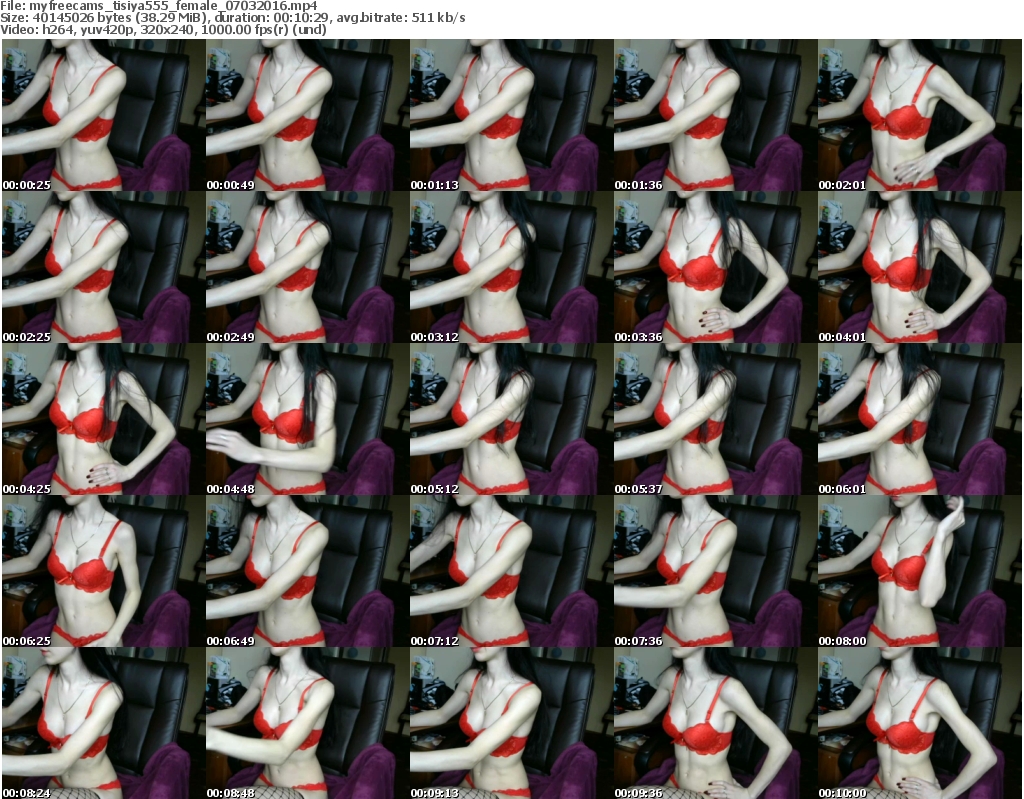Viewport: 1024px width, 799px height.
Task: Open the frame at 00:04:48
Action: (x=308, y=419)
